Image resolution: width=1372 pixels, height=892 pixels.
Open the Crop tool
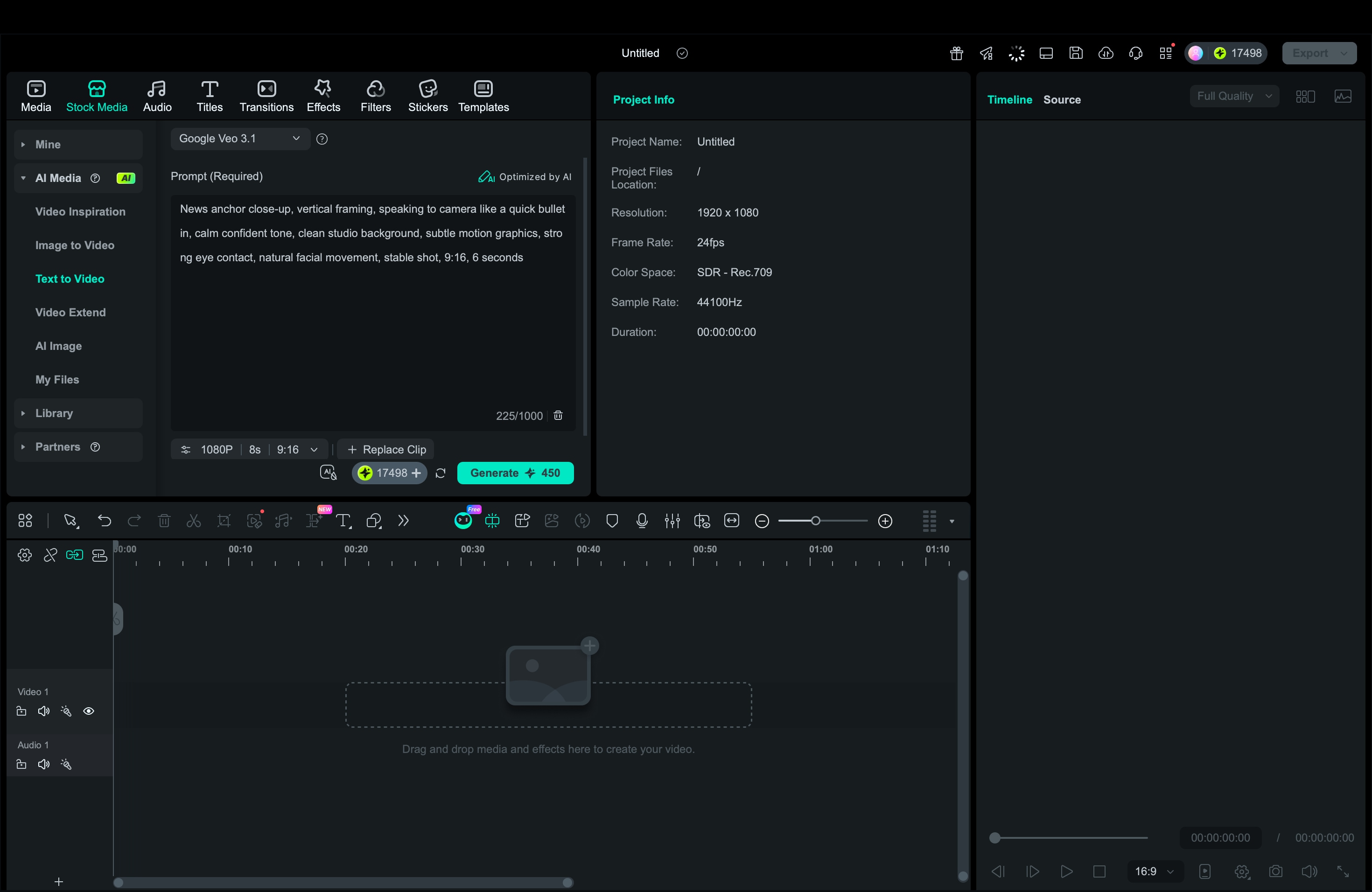click(x=224, y=520)
